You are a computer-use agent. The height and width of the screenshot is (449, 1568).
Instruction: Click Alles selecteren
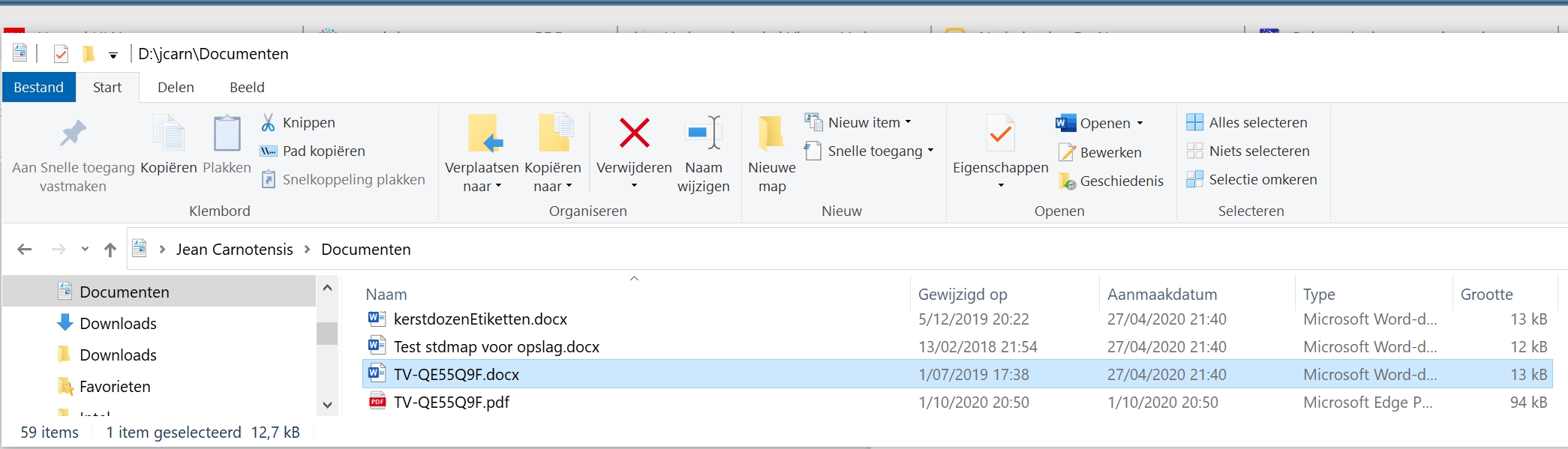click(x=1257, y=122)
